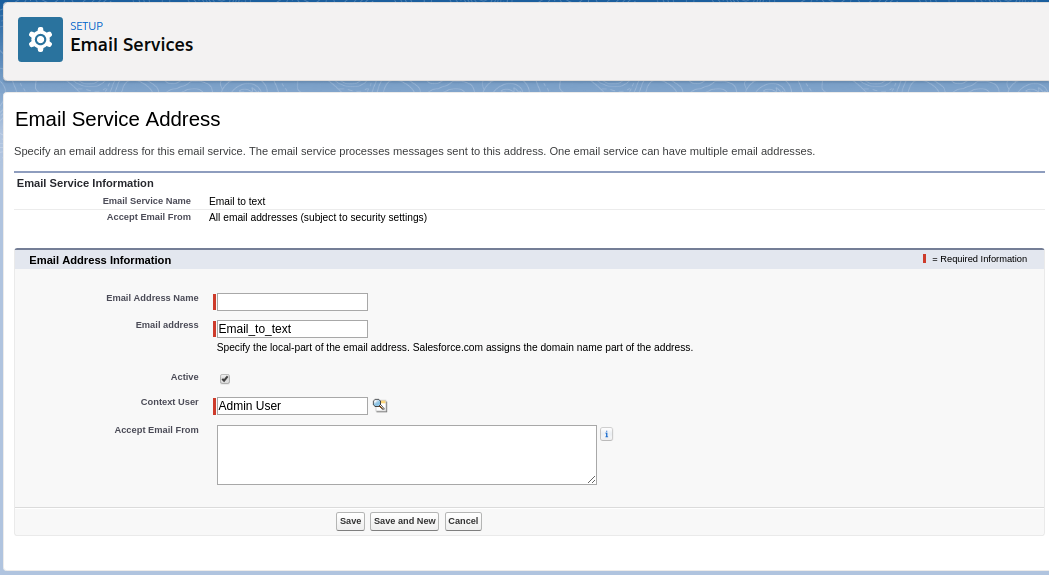1049x575 pixels.
Task: Uncheck the Active checkbox
Action: coord(225,379)
